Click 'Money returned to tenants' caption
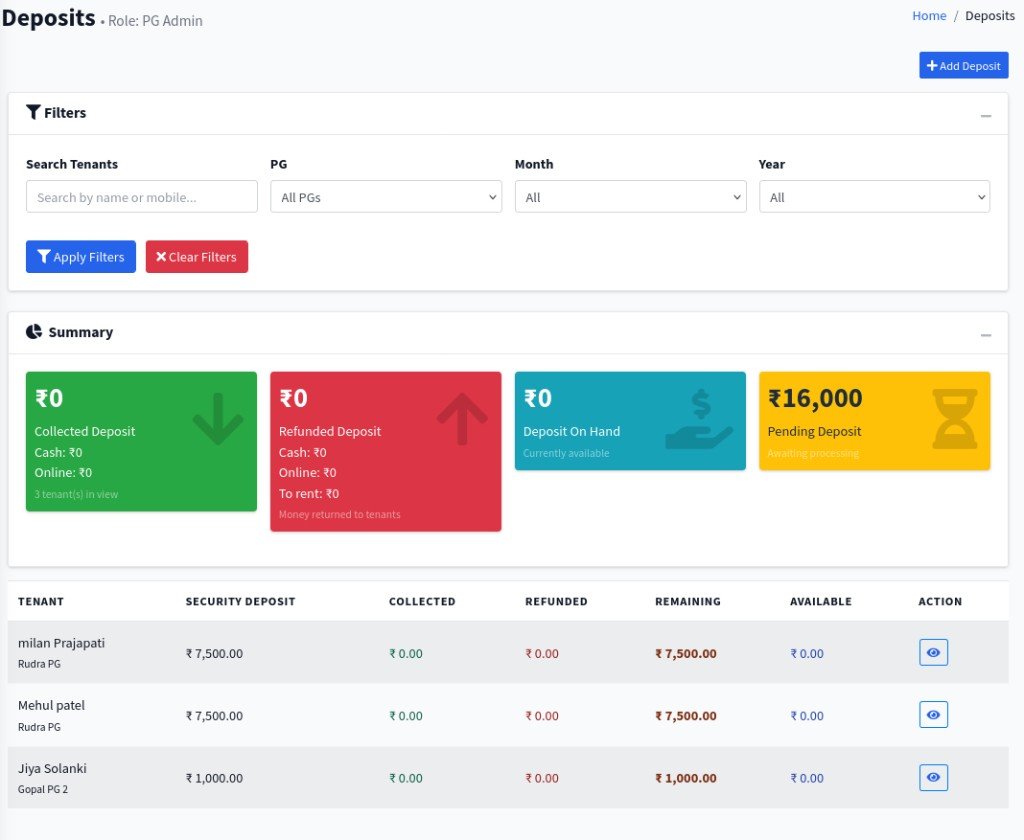The image size is (1024, 840). (x=340, y=515)
